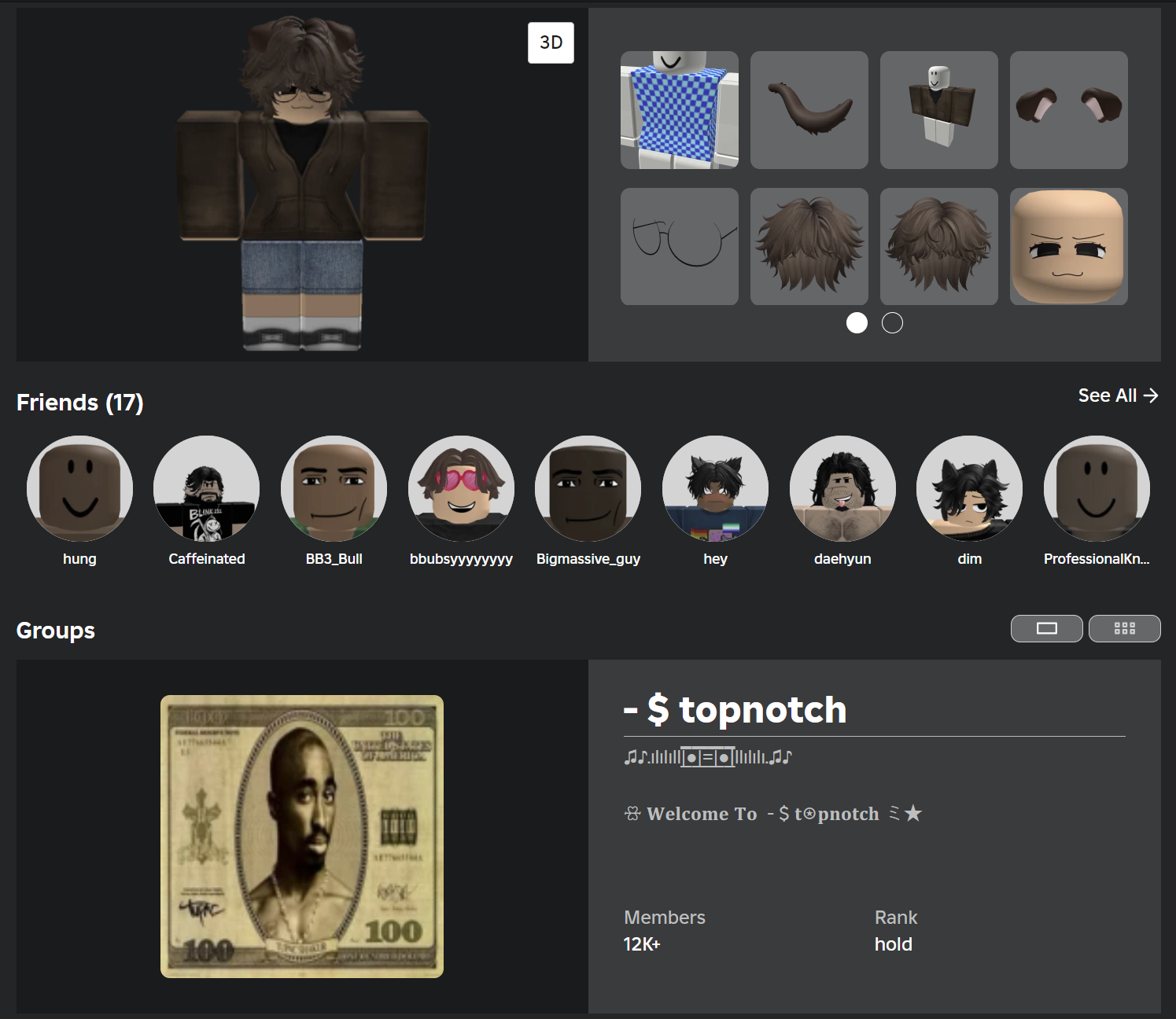Click See All friends link

coord(1117,395)
